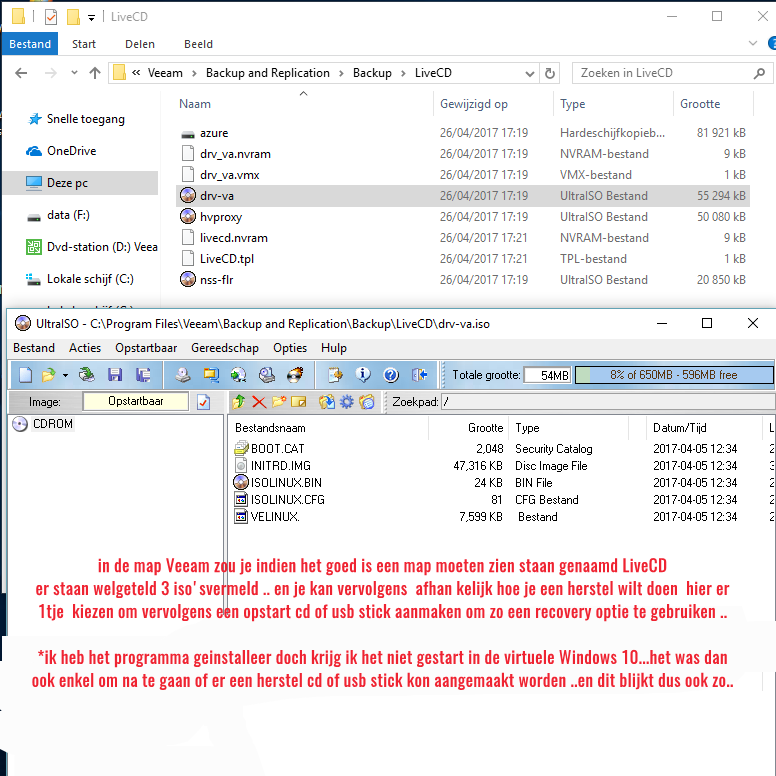Click the Burn CD image flame icon
Image resolution: width=776 pixels, height=776 pixels.
pyautogui.click(x=295, y=375)
